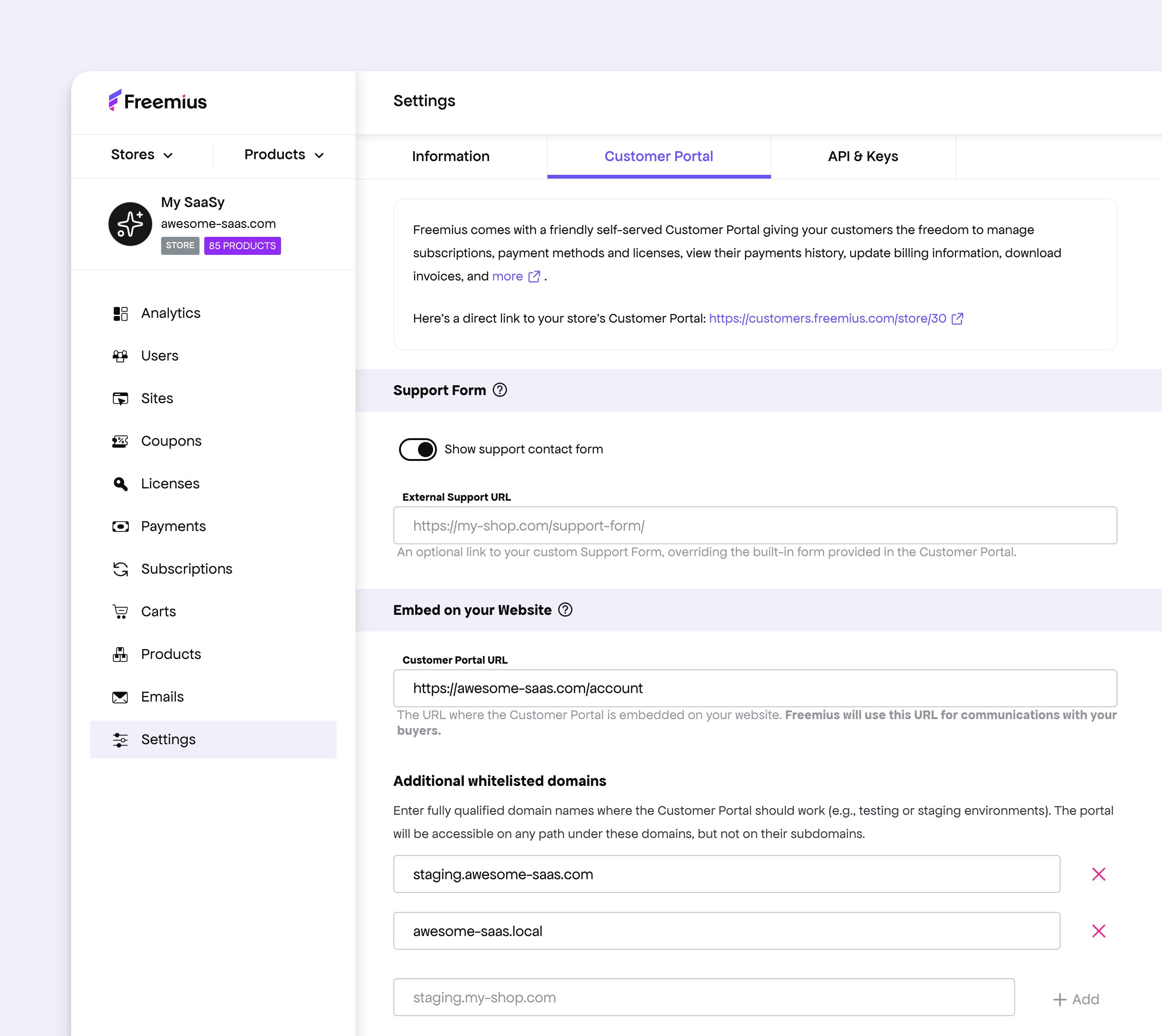Switch to the Information tab
1162x1036 pixels.
point(450,156)
